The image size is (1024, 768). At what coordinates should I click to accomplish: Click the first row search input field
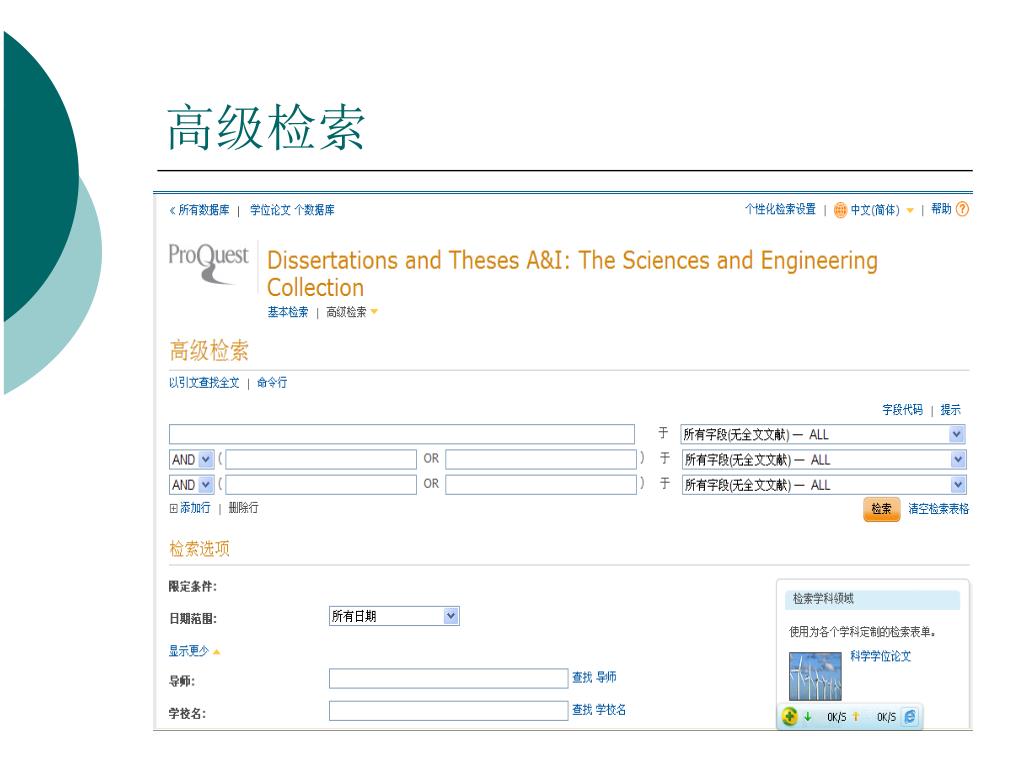point(402,434)
